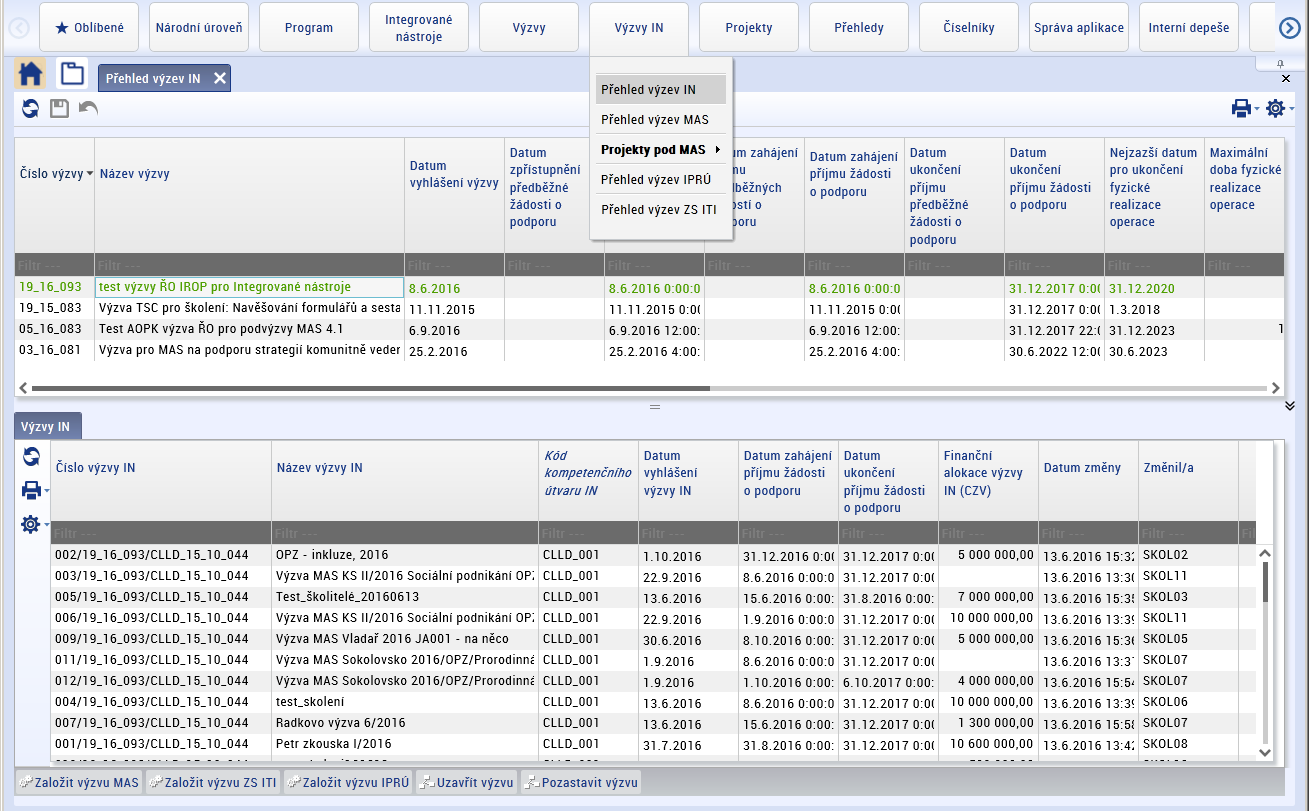The image size is (1309, 811).
Task: Undo changes in upper grid
Action: click(x=88, y=108)
